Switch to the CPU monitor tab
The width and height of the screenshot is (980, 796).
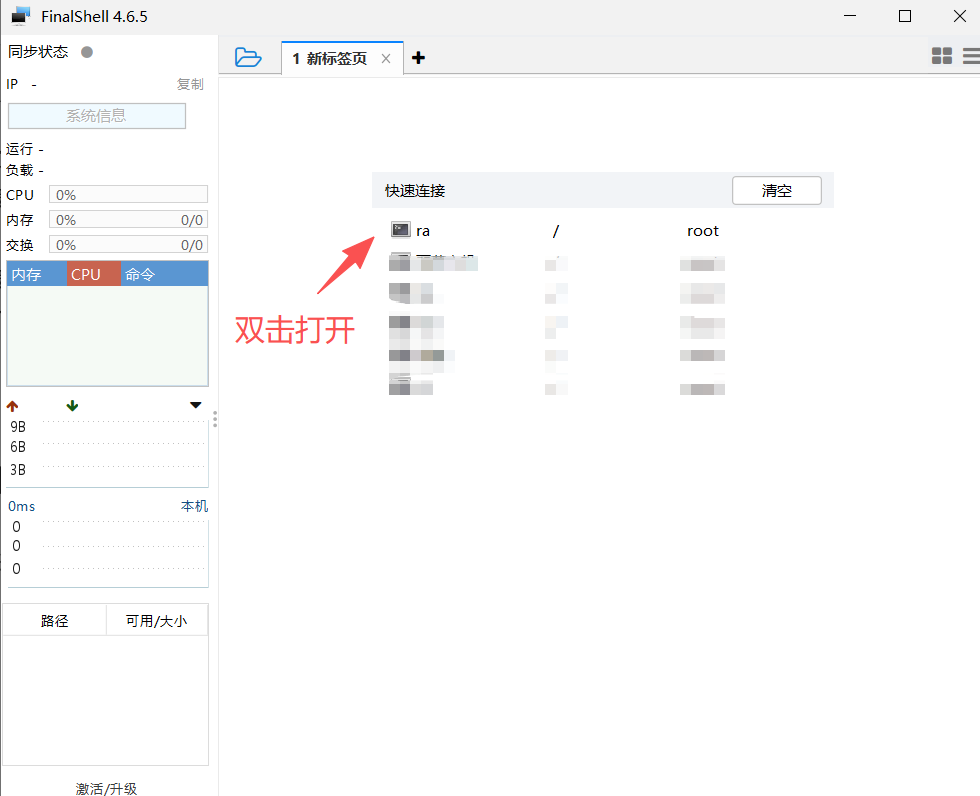pyautogui.click(x=93, y=273)
